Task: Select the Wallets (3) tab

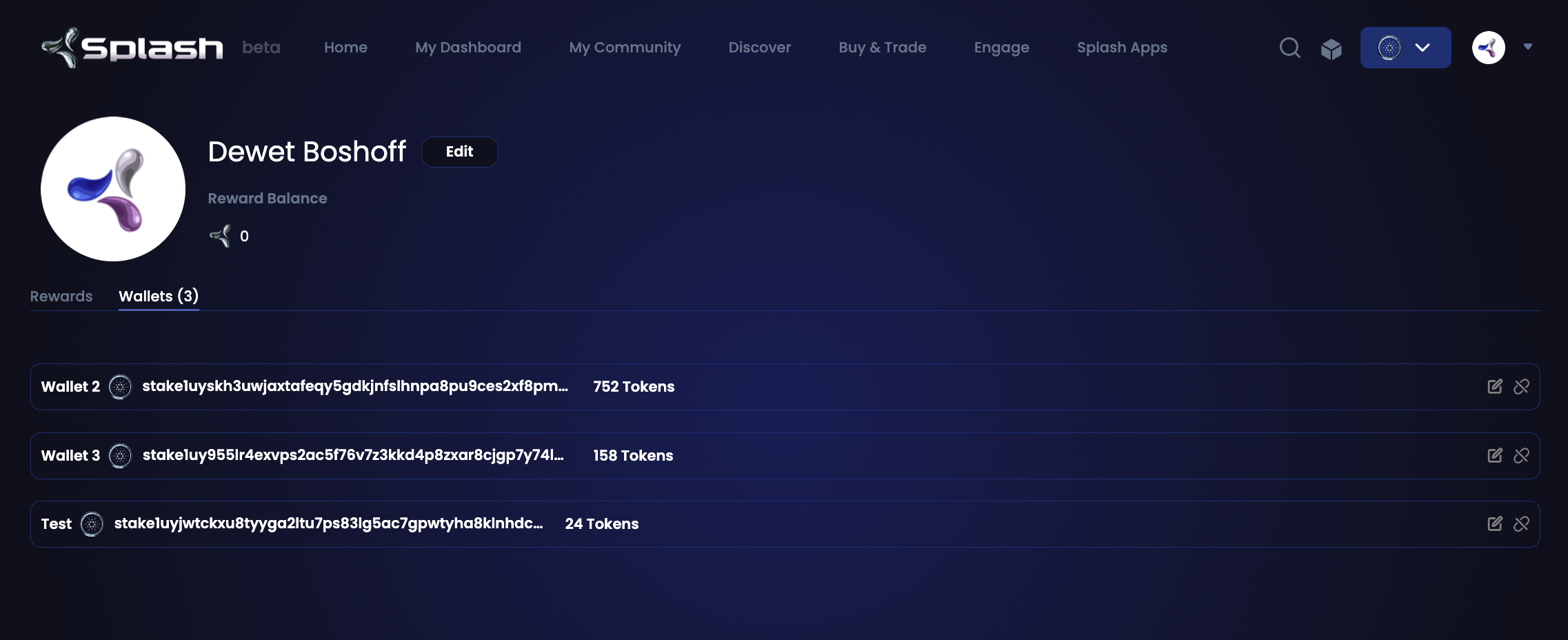Action: coord(159,297)
